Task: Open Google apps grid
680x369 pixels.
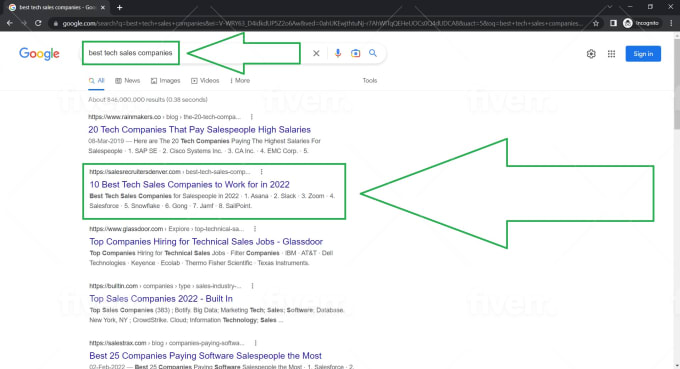Action: pyautogui.click(x=611, y=54)
